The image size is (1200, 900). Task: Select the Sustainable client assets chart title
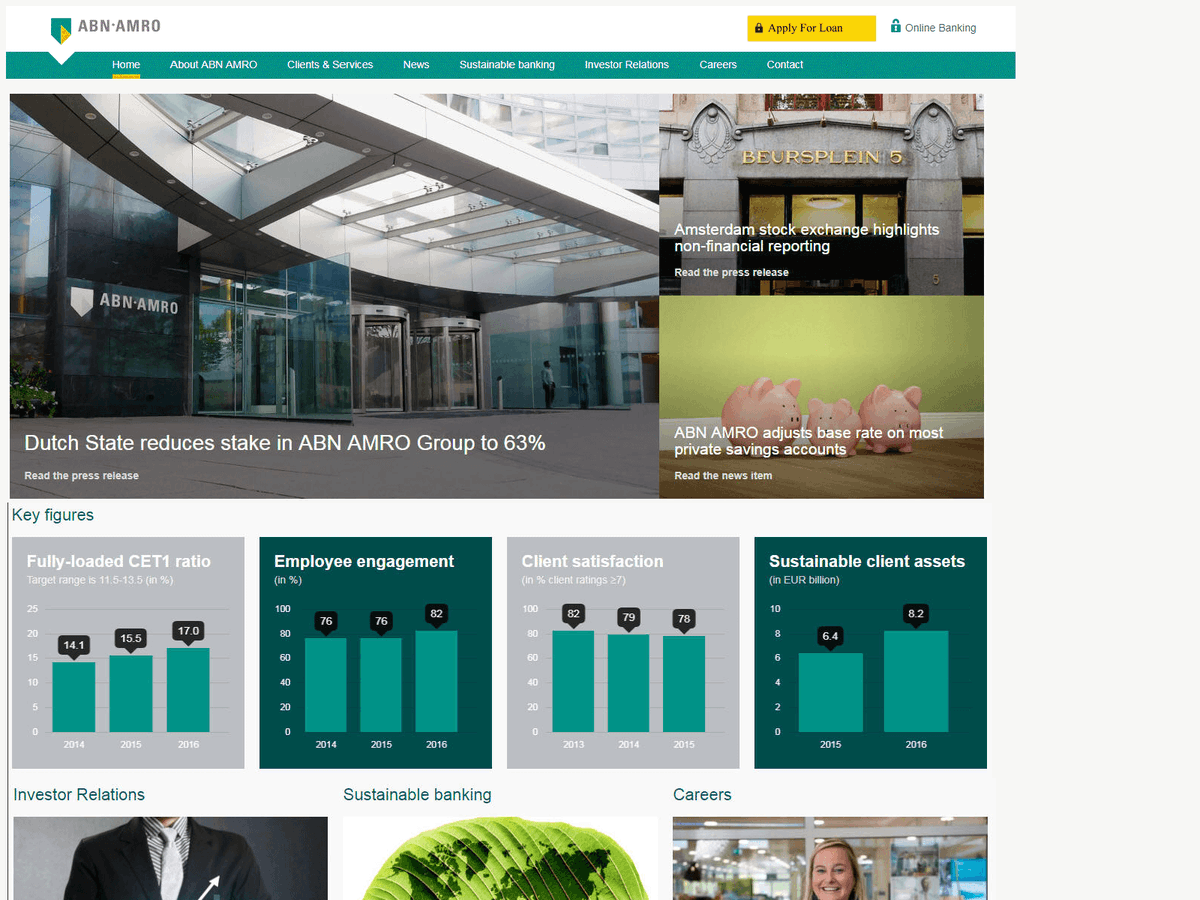867,562
